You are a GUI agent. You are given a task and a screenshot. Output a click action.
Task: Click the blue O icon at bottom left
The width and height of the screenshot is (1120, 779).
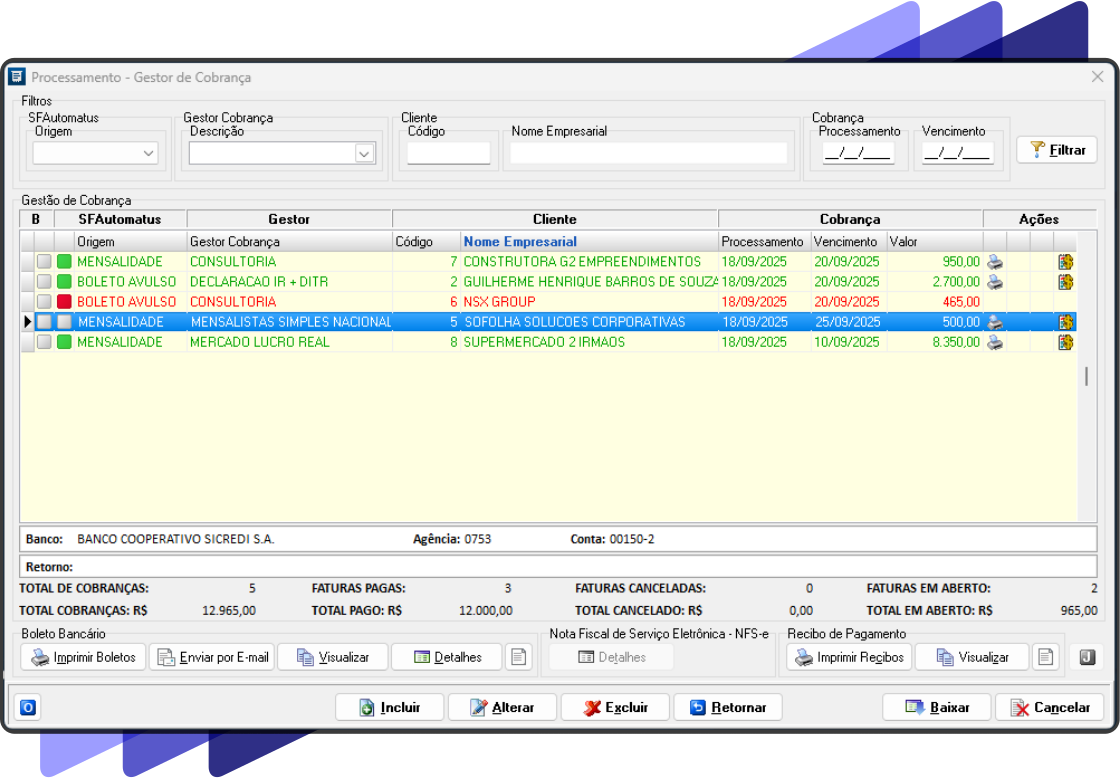[28, 708]
